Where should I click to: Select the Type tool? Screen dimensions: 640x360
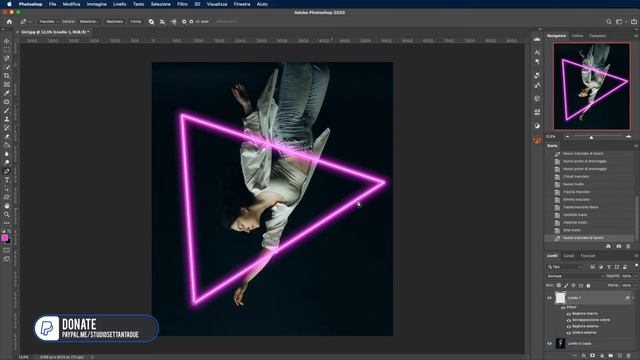(x=7, y=180)
